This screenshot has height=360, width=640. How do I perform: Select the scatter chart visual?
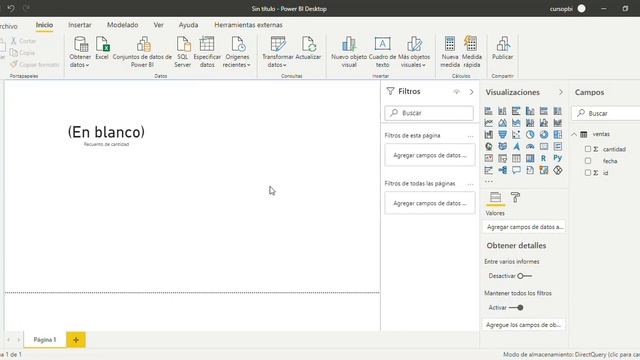[516, 135]
